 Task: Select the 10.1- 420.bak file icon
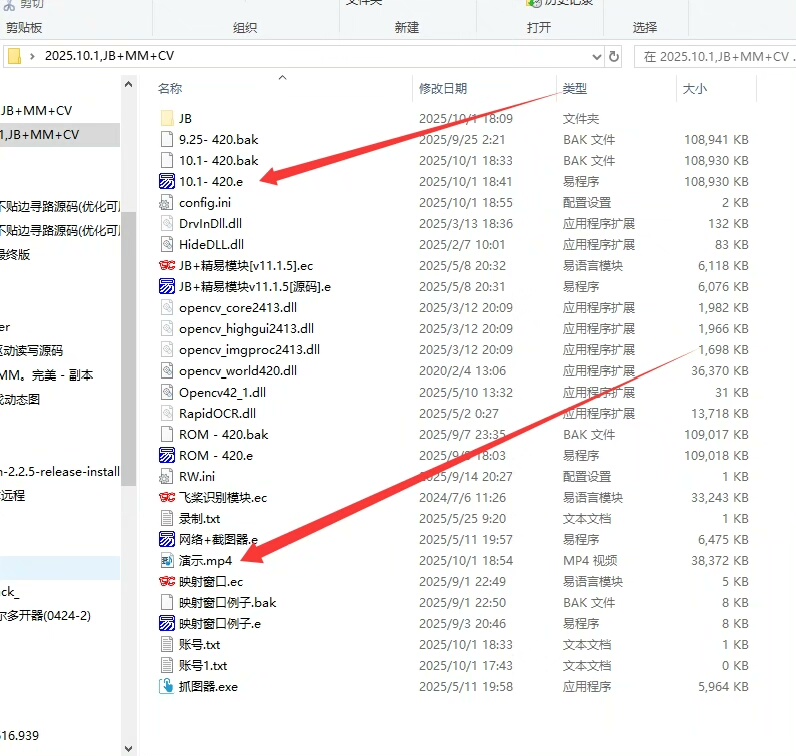point(167,160)
